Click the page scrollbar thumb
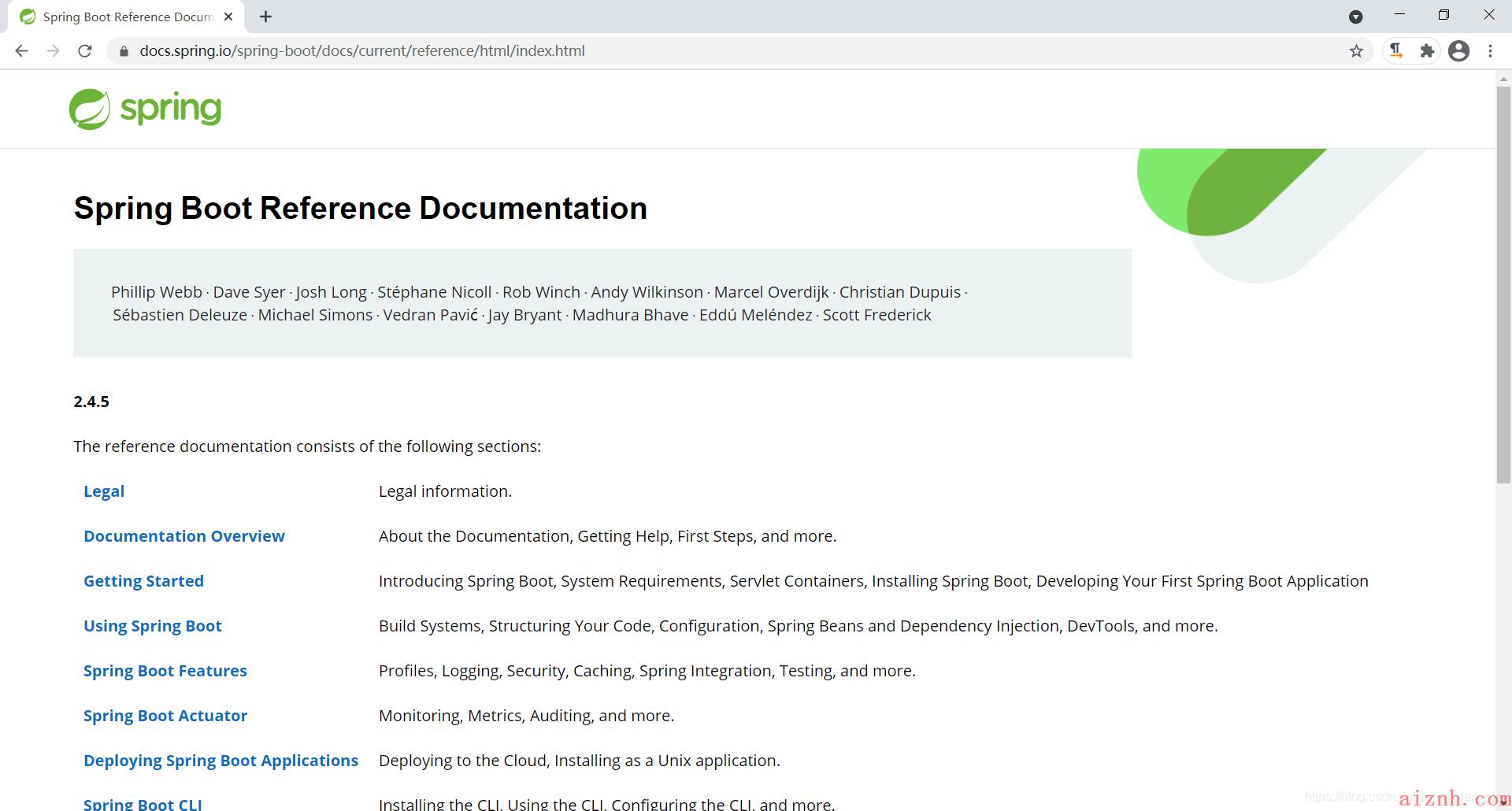 (1503, 283)
